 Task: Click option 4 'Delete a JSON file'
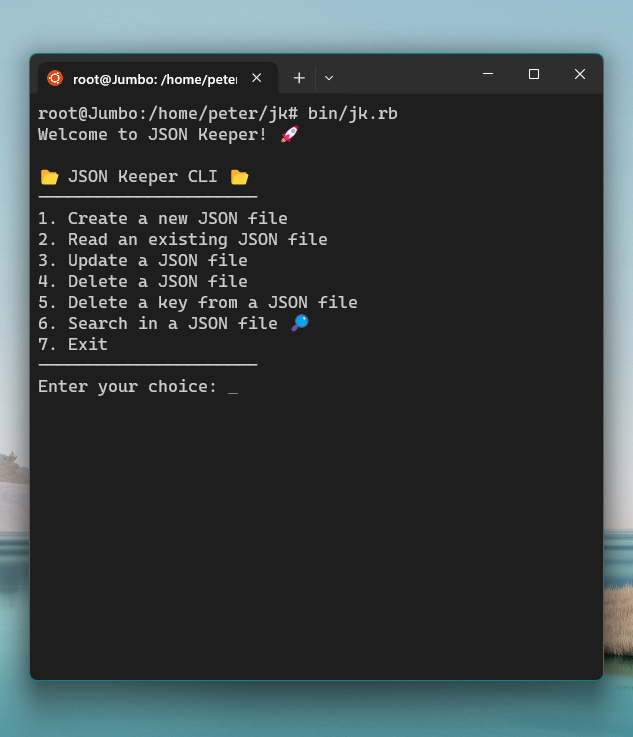pos(142,281)
